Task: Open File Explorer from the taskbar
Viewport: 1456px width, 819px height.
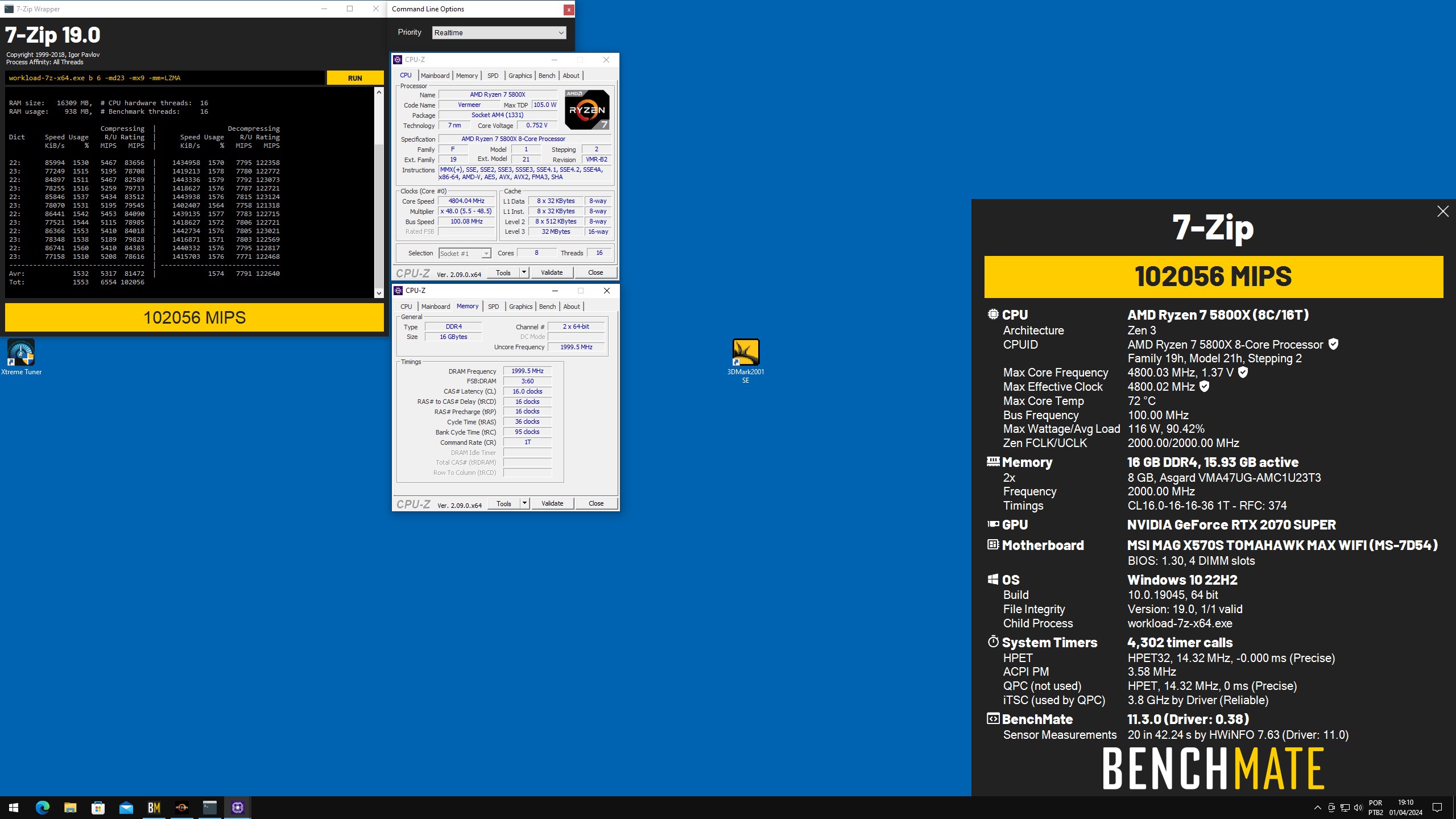Action: (71, 807)
